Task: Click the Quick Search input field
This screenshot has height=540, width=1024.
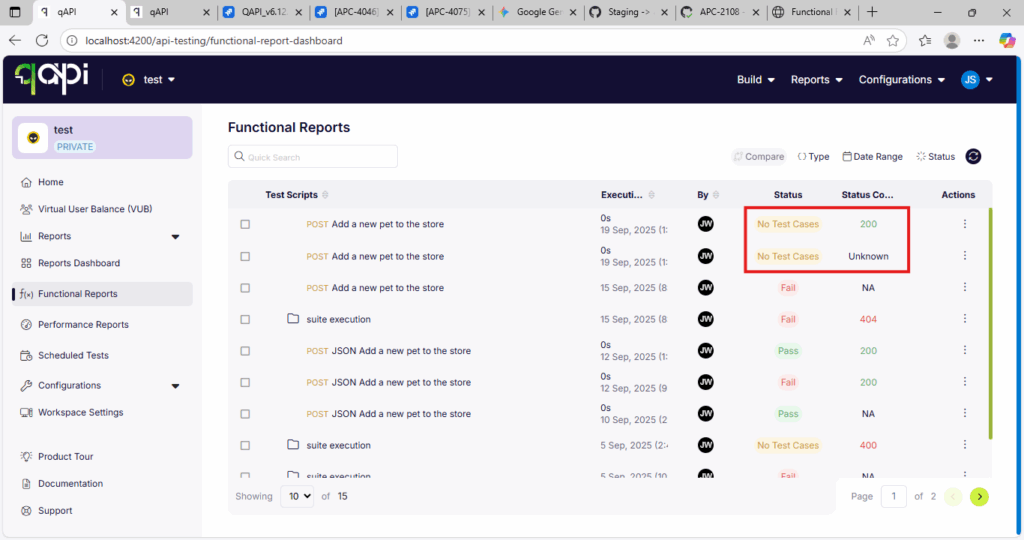Action: click(313, 157)
